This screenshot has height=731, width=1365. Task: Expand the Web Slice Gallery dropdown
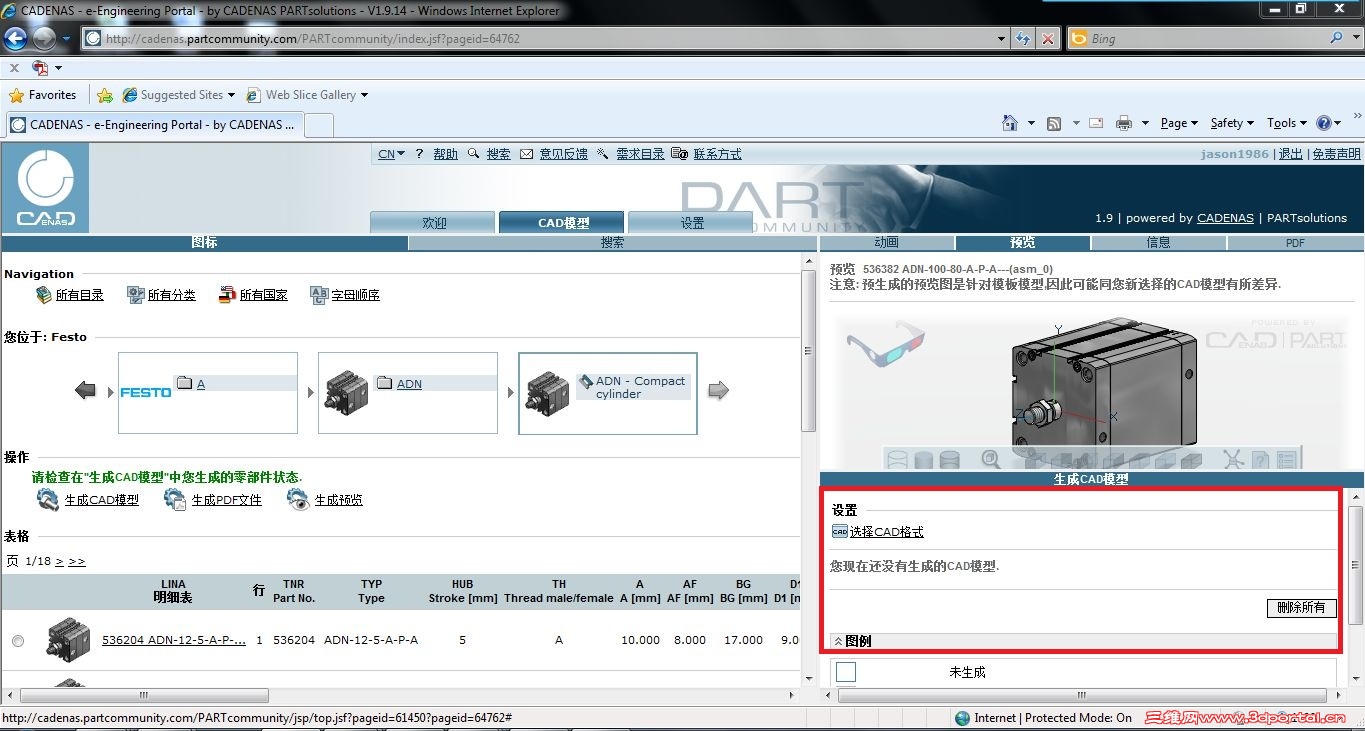(x=364, y=95)
